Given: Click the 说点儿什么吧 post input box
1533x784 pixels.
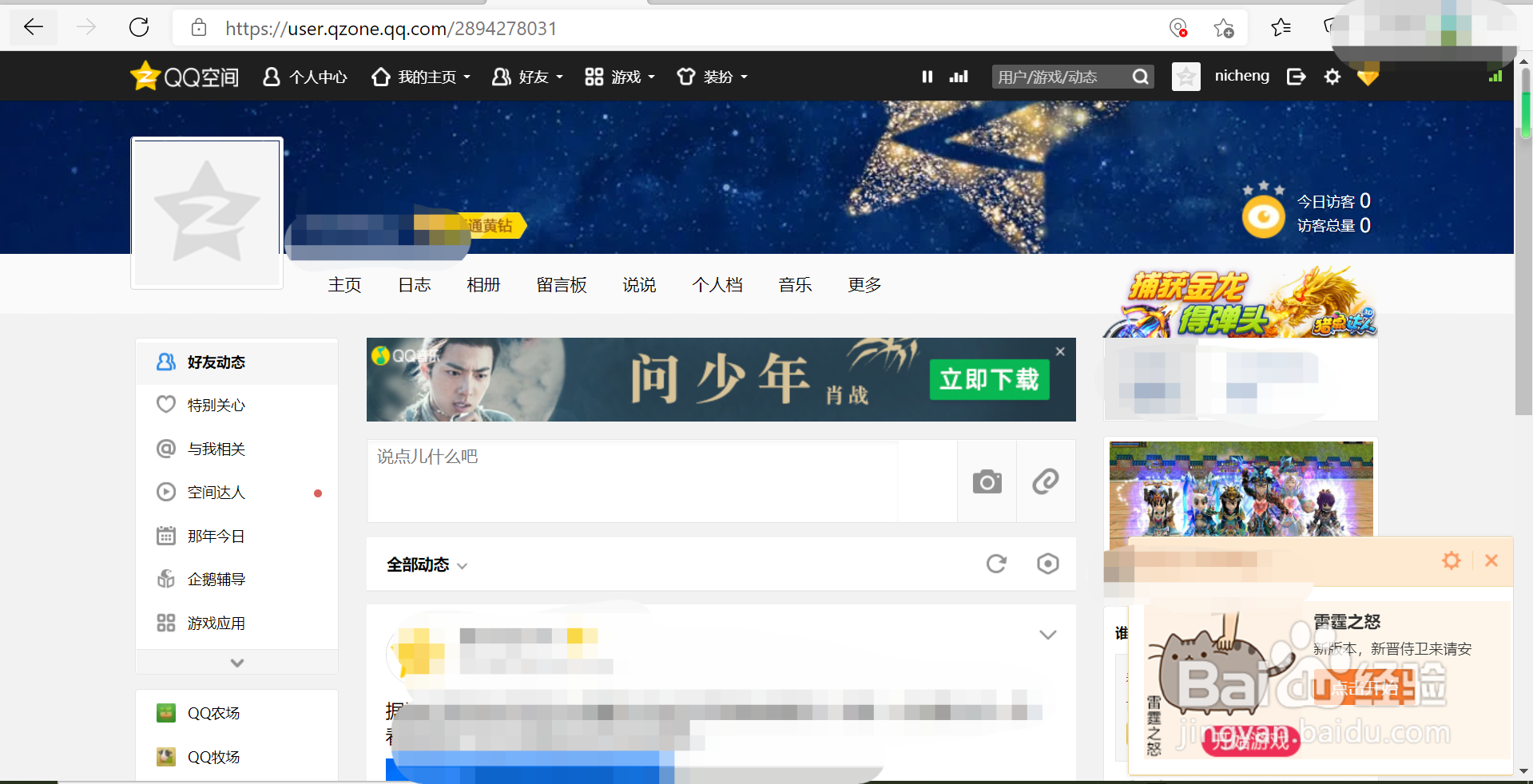Looking at the screenshot, I should click(x=661, y=481).
